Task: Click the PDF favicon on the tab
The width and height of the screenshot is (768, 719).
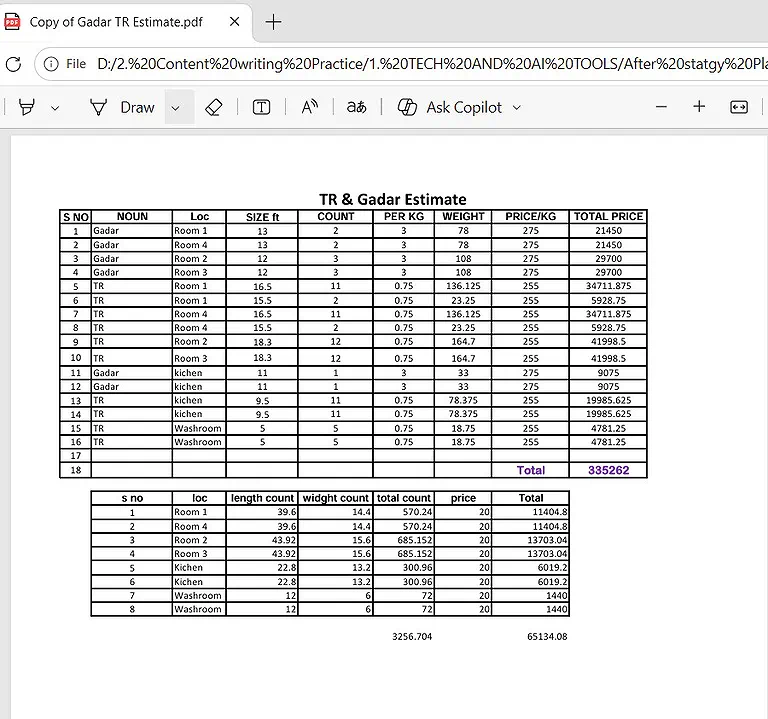Action: (12, 22)
